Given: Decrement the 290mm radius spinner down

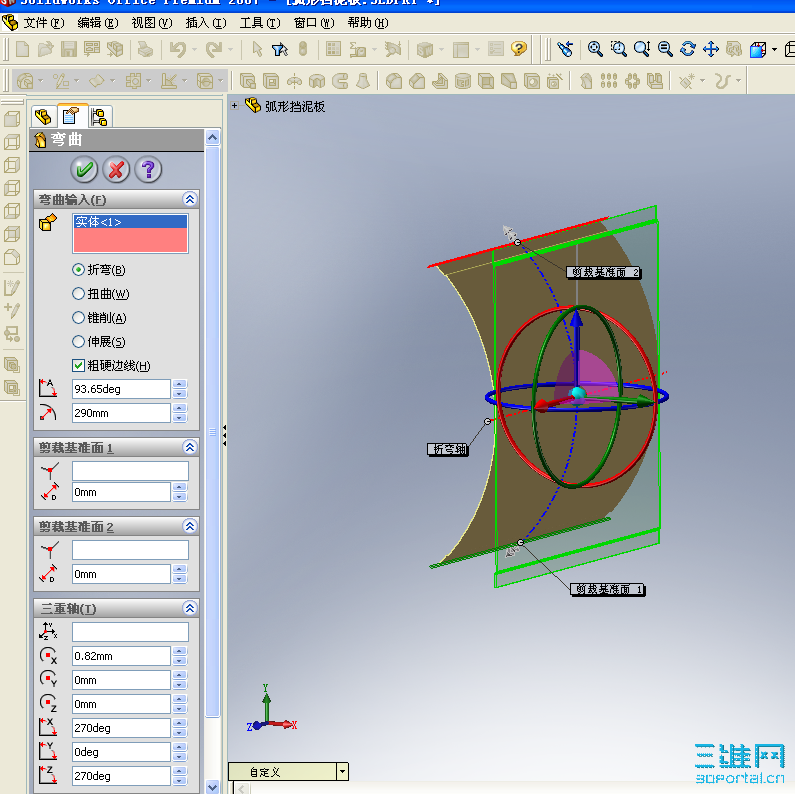Looking at the screenshot, I should tap(179, 418).
